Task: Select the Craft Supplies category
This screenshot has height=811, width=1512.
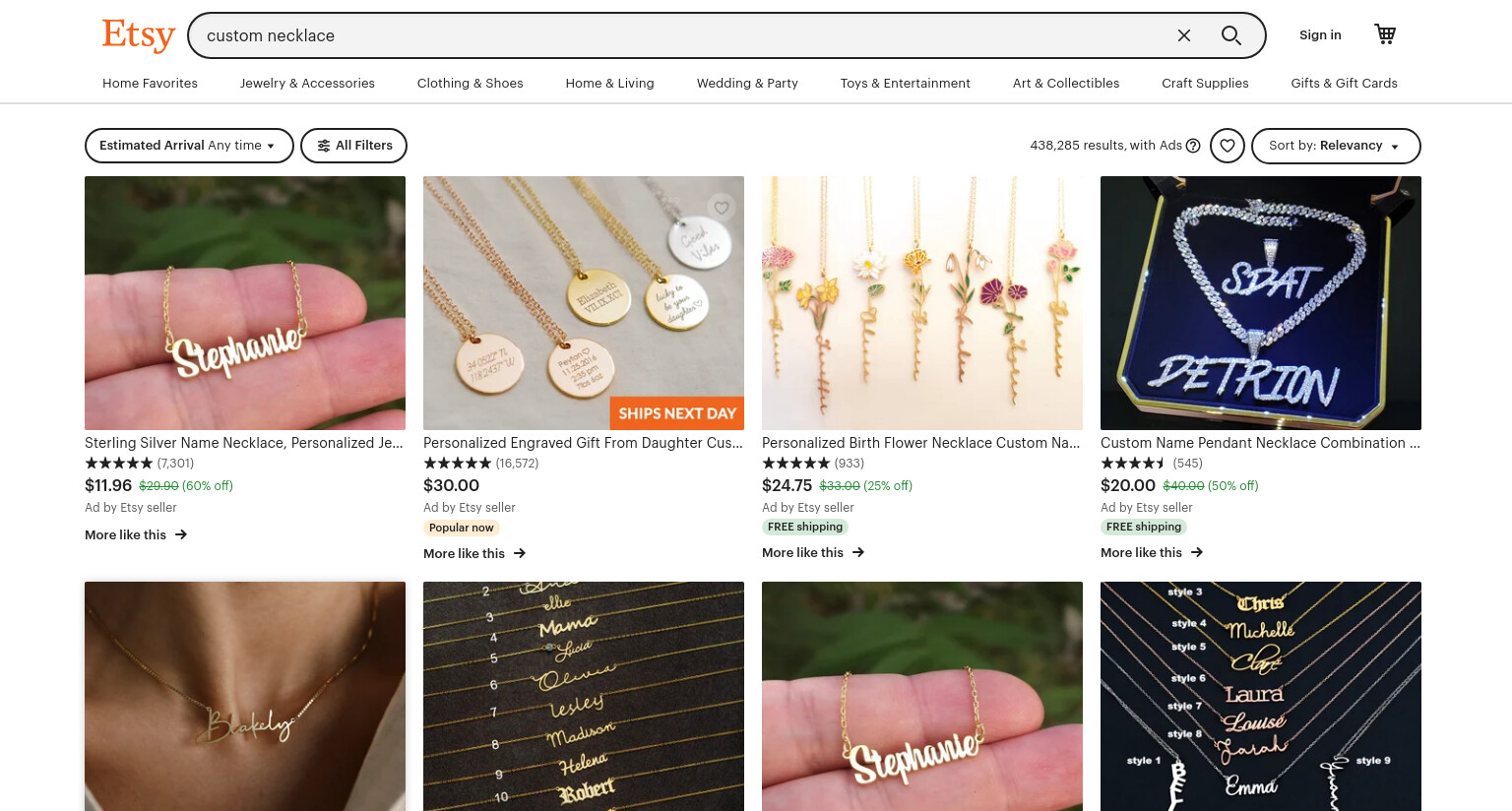Action: point(1205,84)
